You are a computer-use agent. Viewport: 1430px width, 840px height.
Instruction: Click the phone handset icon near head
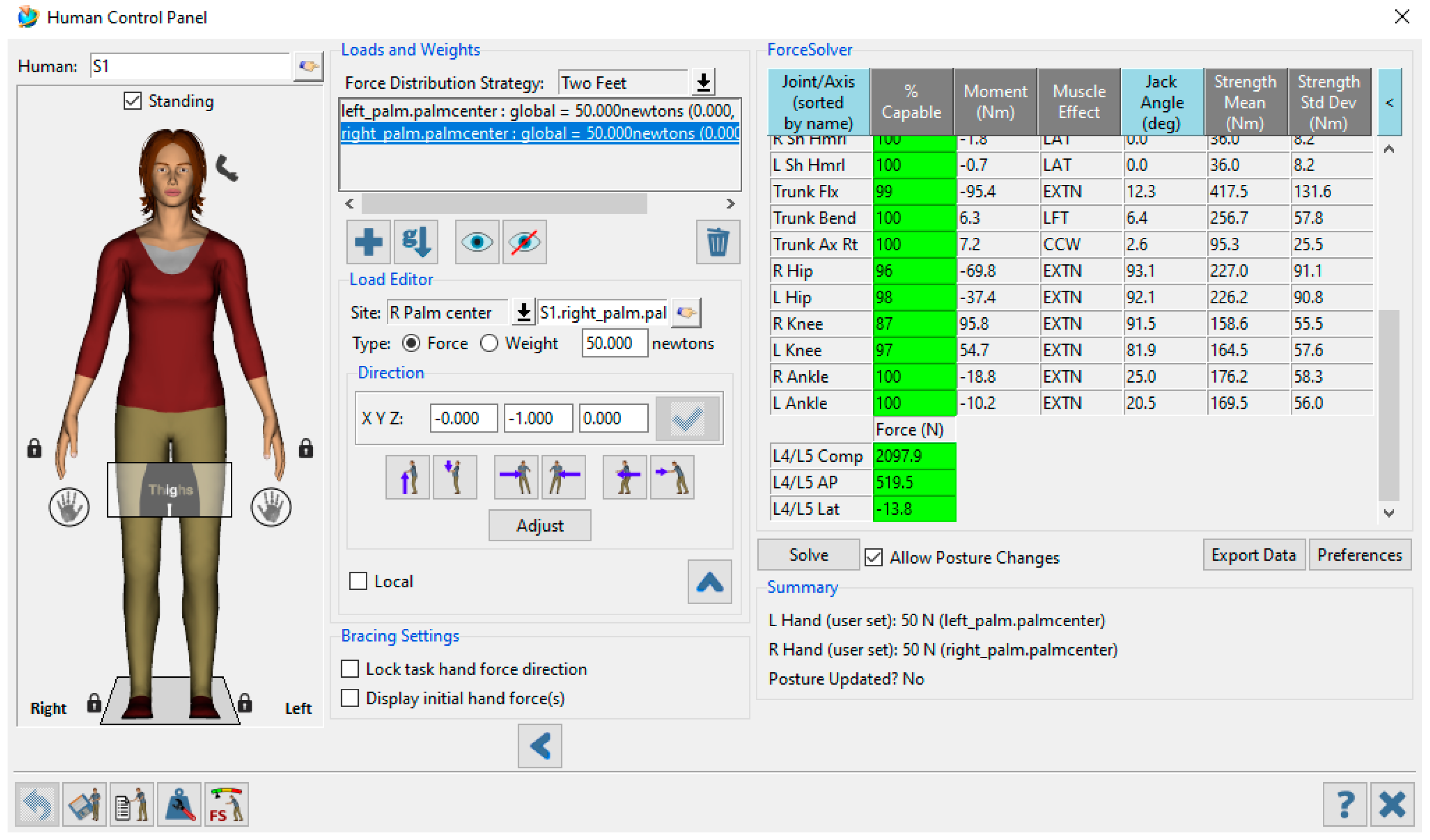(x=227, y=168)
